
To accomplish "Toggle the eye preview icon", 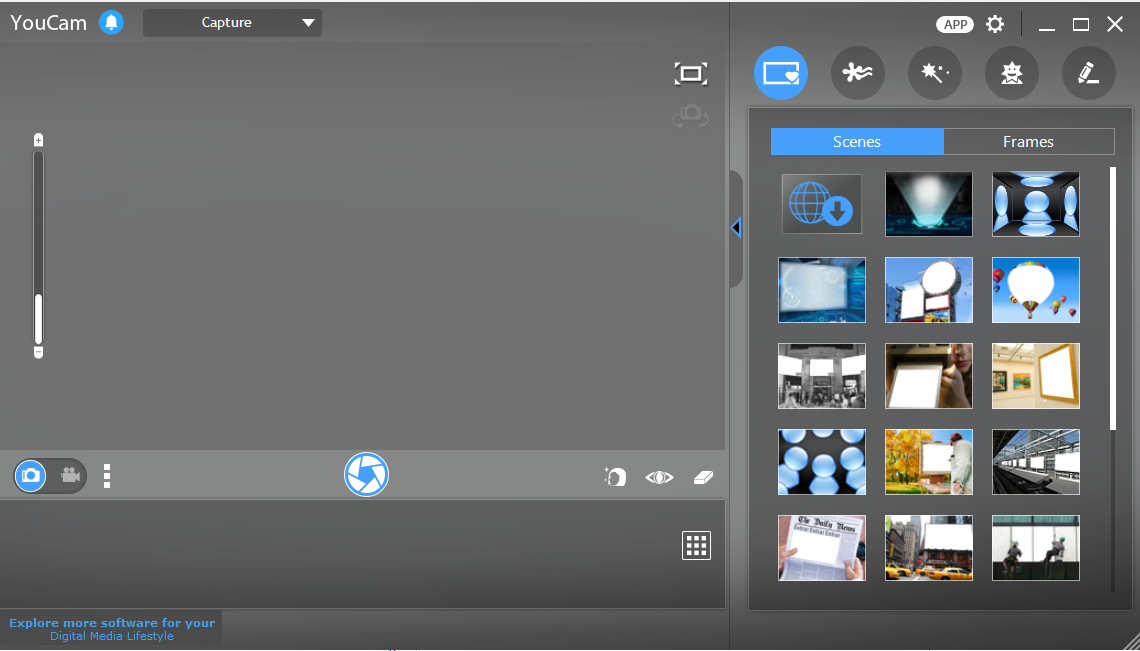I will click(x=659, y=477).
